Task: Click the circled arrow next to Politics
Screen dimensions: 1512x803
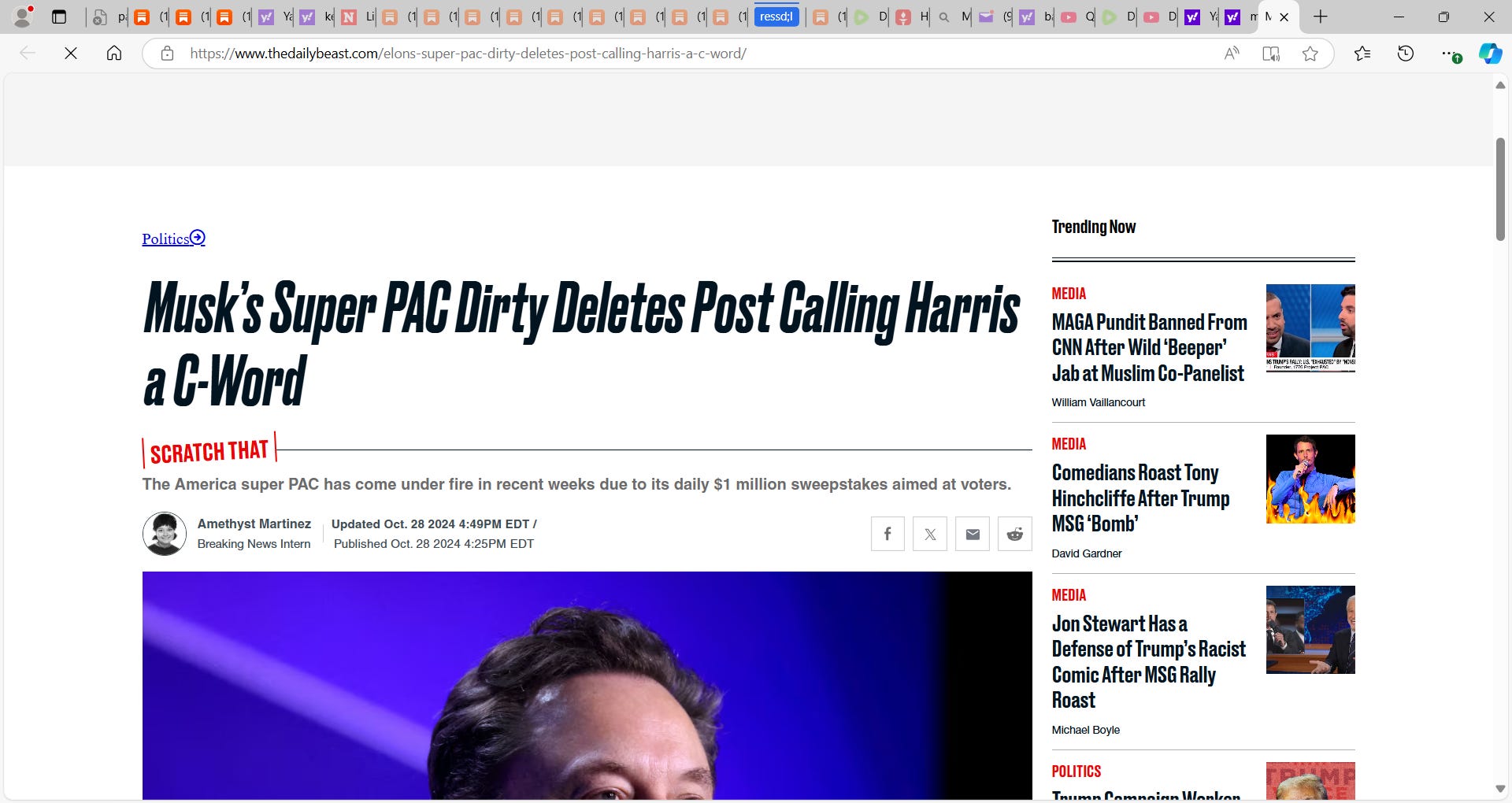Action: point(198,238)
